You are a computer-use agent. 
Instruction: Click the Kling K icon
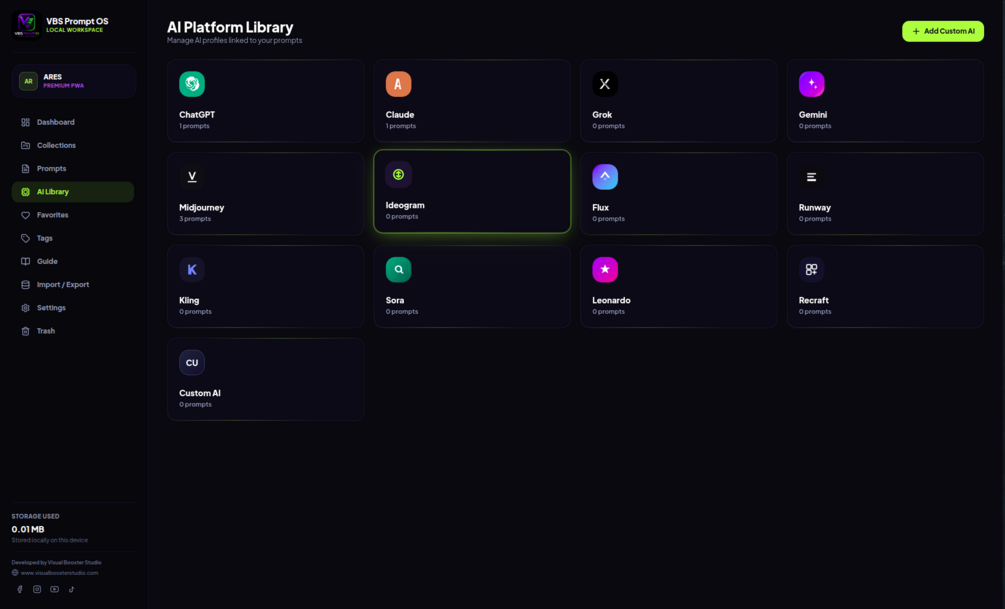click(x=192, y=270)
